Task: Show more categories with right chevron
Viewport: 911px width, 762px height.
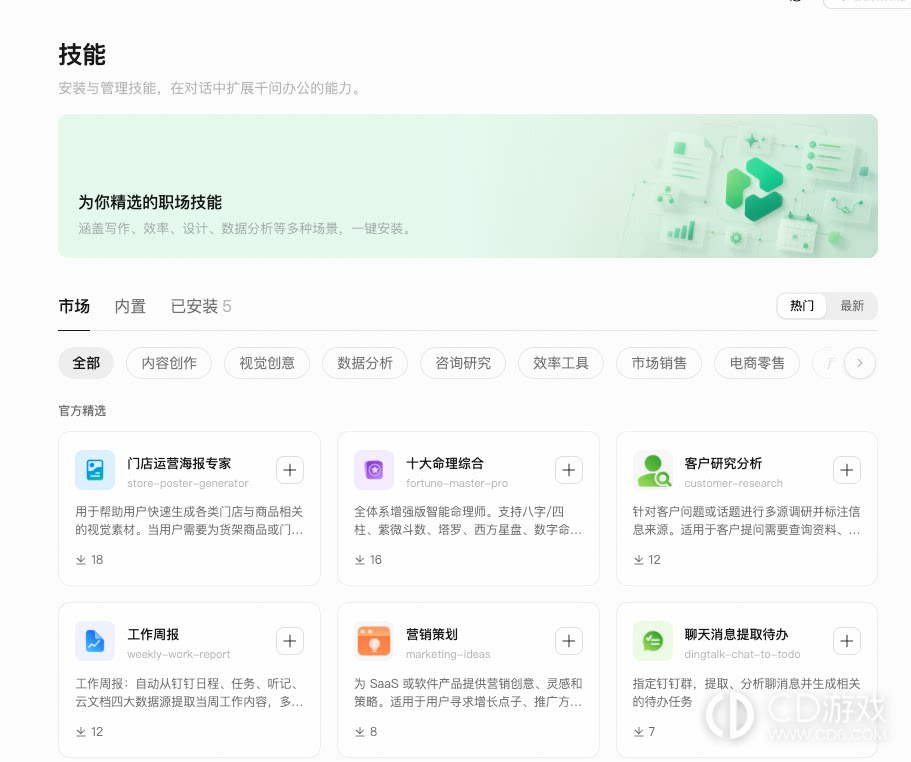Action: [x=860, y=363]
